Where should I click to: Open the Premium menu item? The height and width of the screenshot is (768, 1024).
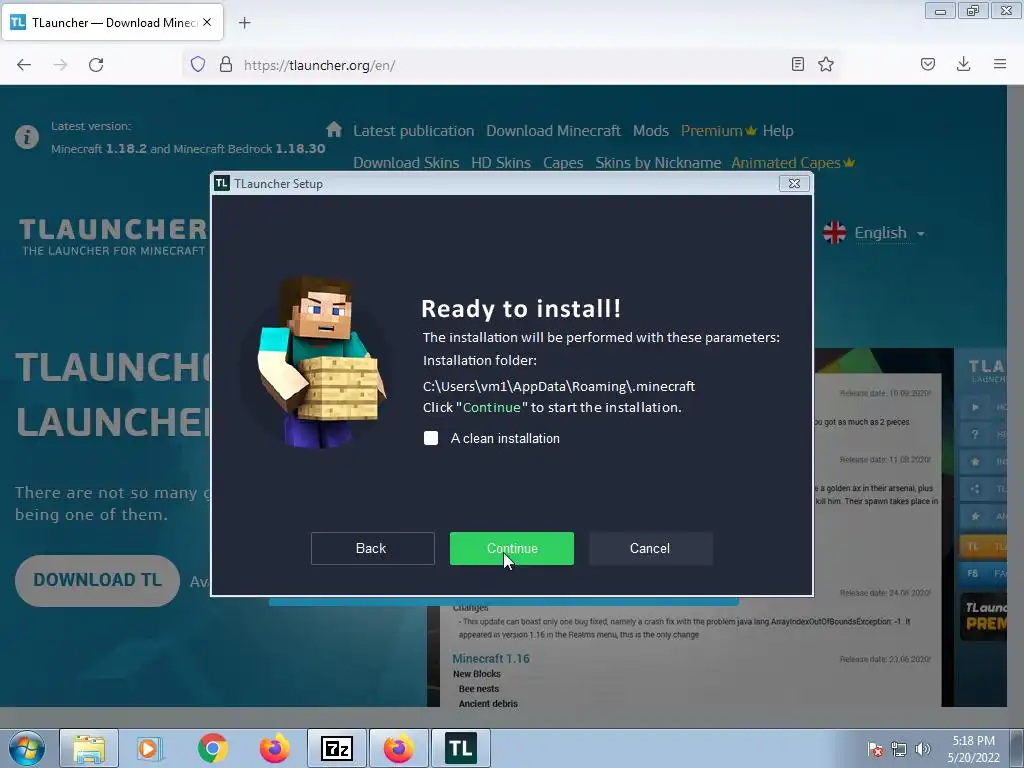pos(718,131)
